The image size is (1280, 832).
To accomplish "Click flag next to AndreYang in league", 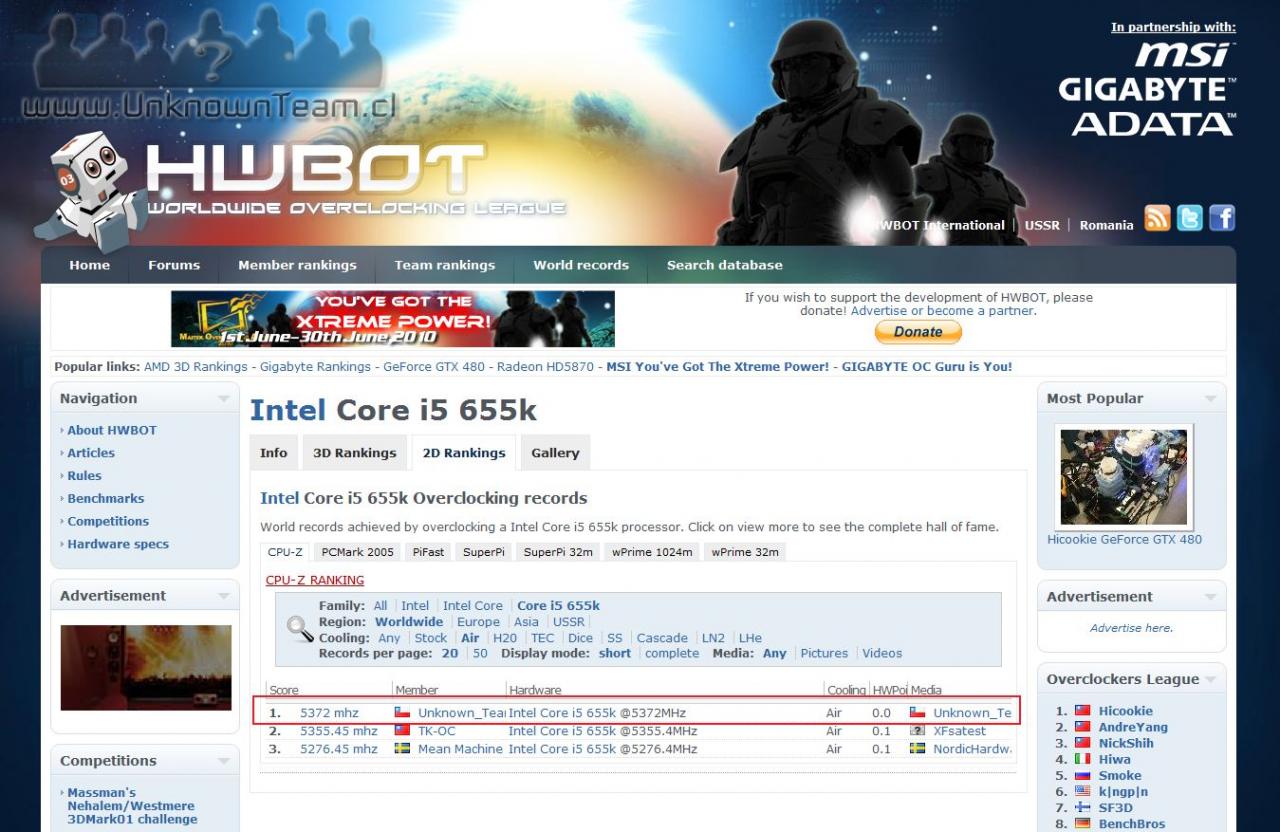I will (1083, 727).
